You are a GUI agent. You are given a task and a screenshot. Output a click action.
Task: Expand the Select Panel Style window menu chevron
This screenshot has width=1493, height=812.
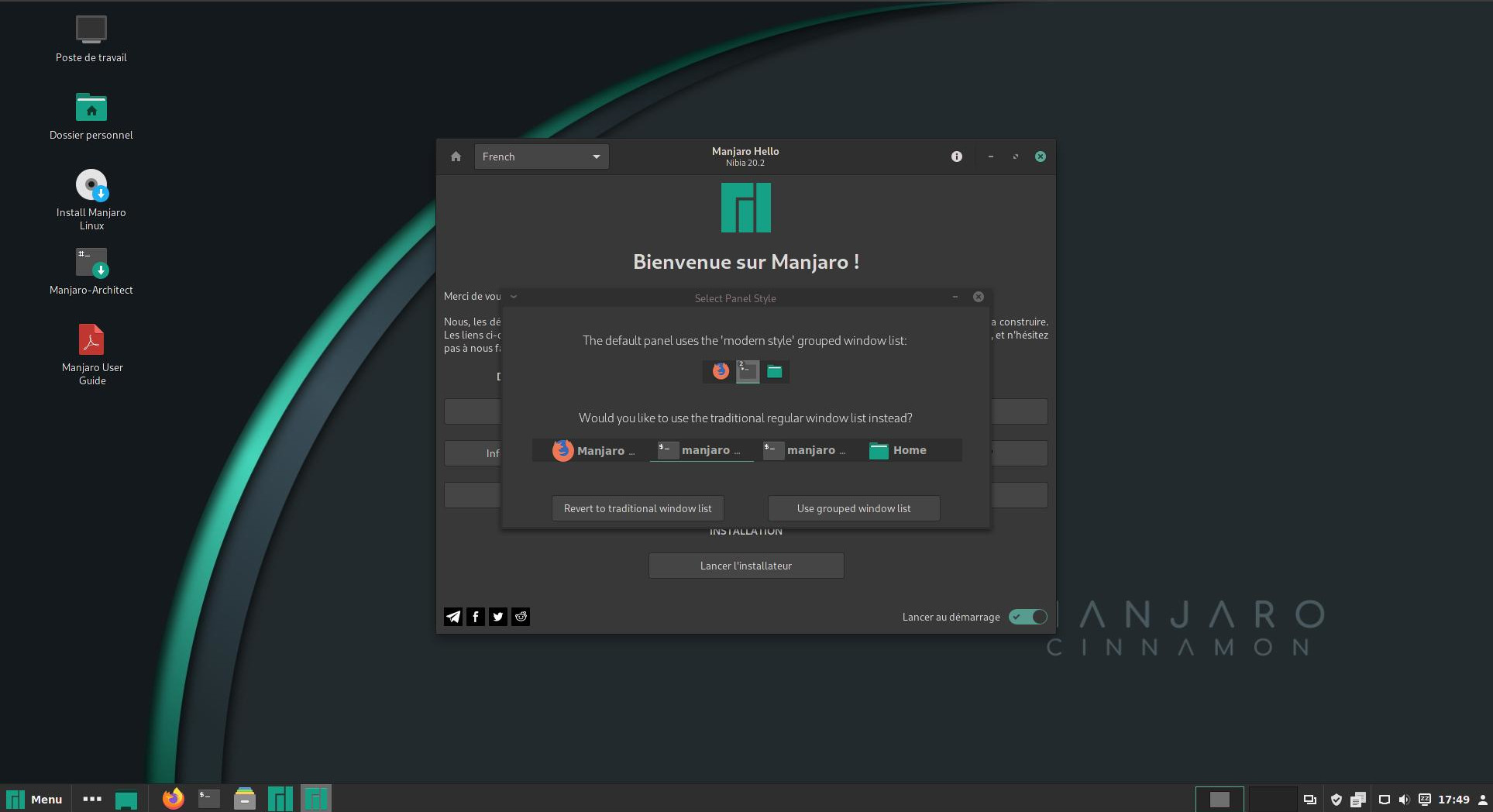click(x=514, y=297)
